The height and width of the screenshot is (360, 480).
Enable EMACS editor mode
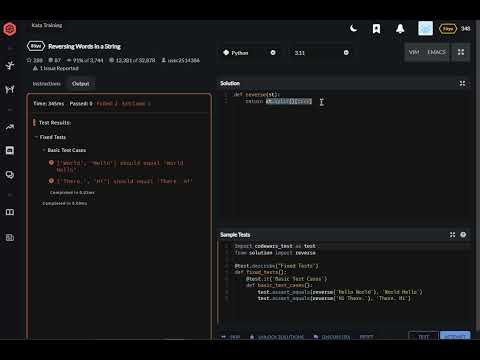coord(436,52)
